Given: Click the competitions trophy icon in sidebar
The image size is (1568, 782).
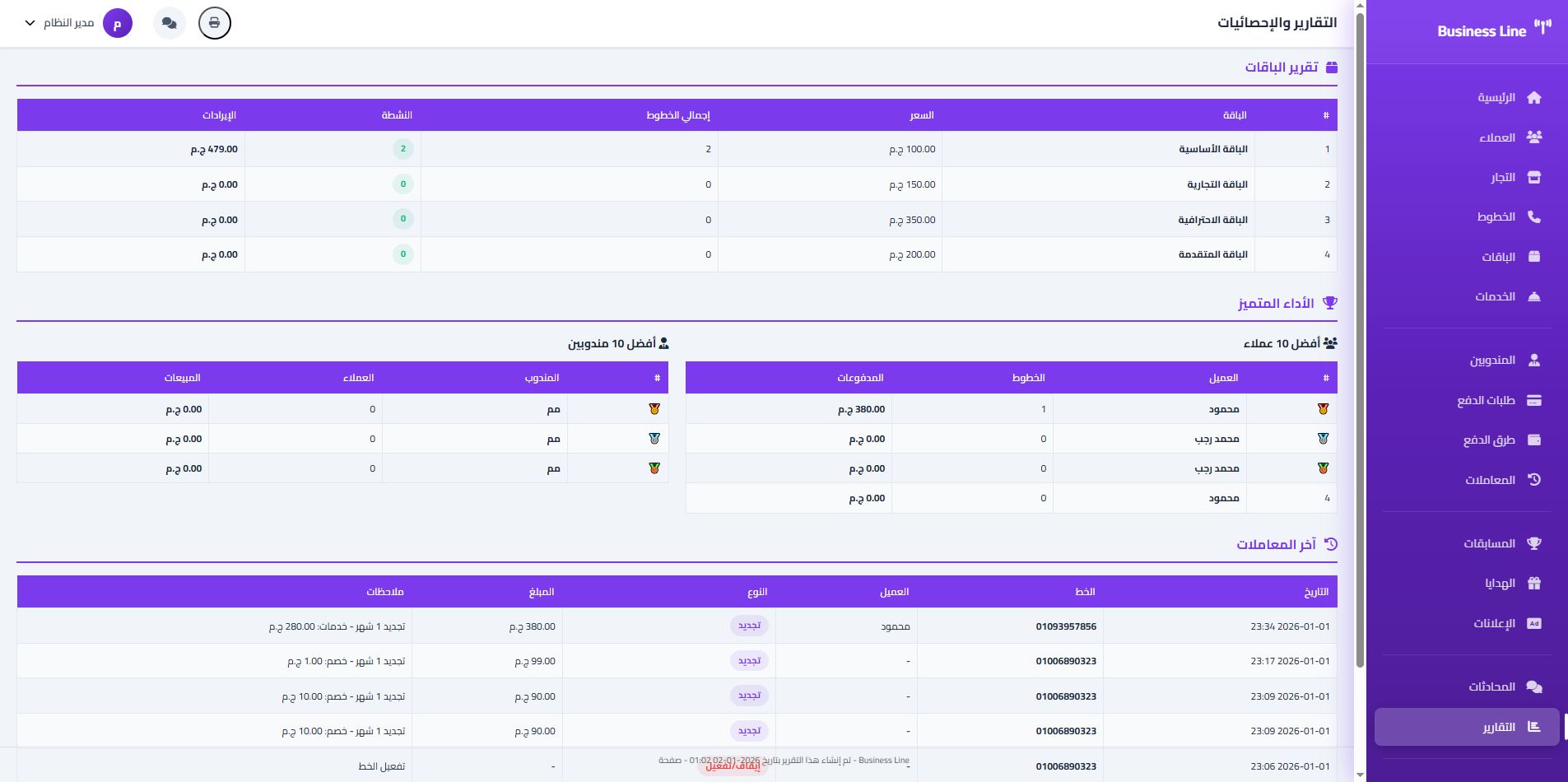Looking at the screenshot, I should [1533, 543].
